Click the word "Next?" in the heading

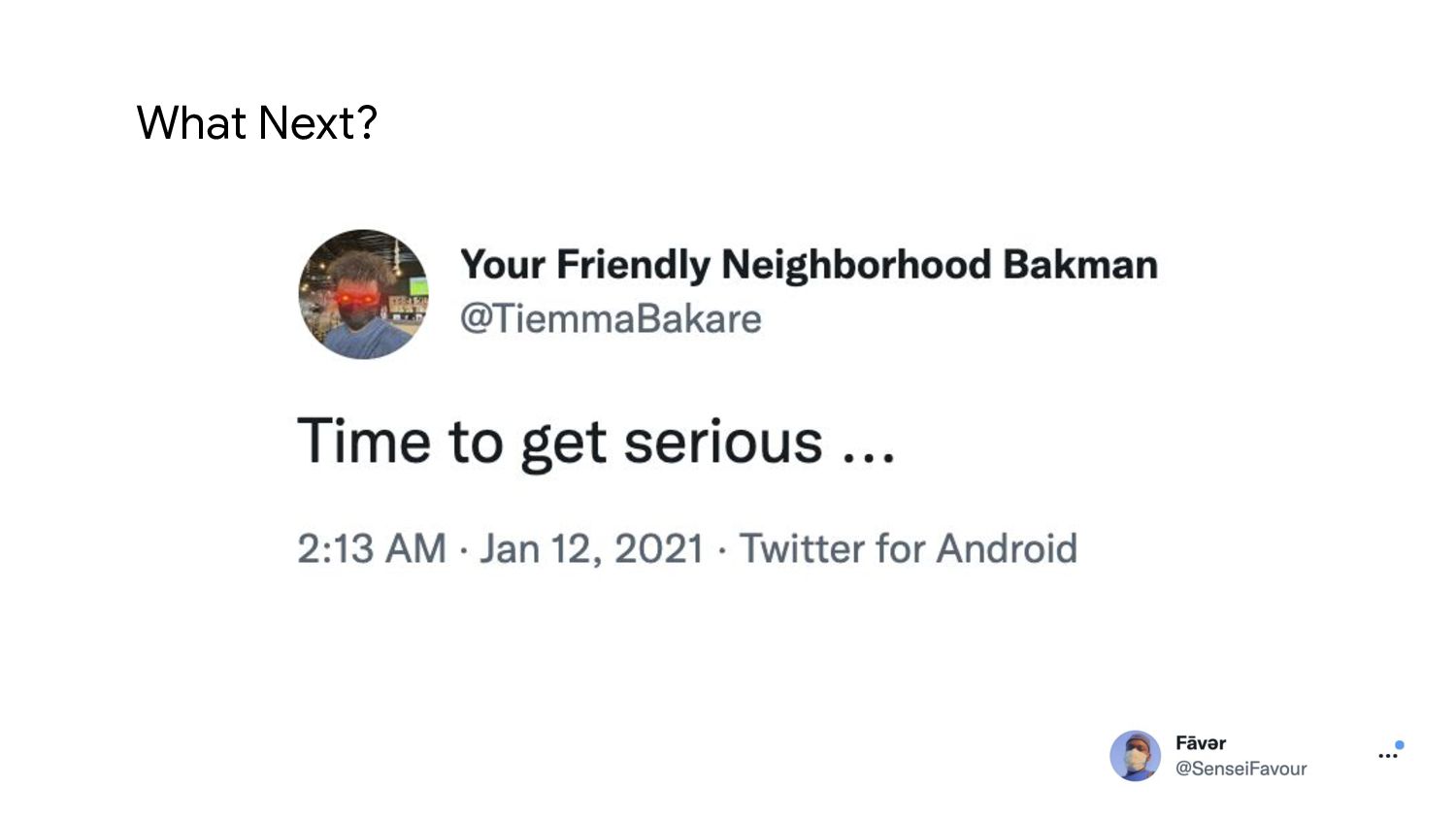[x=316, y=122]
